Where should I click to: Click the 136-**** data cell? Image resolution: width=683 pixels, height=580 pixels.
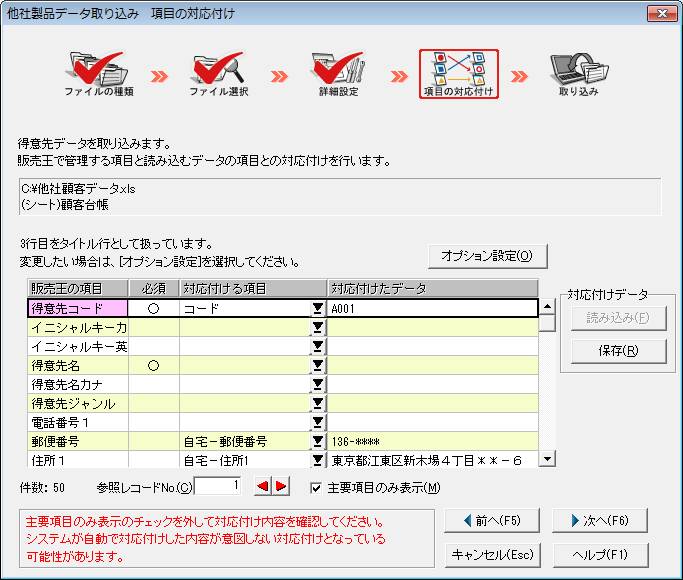[433, 441]
